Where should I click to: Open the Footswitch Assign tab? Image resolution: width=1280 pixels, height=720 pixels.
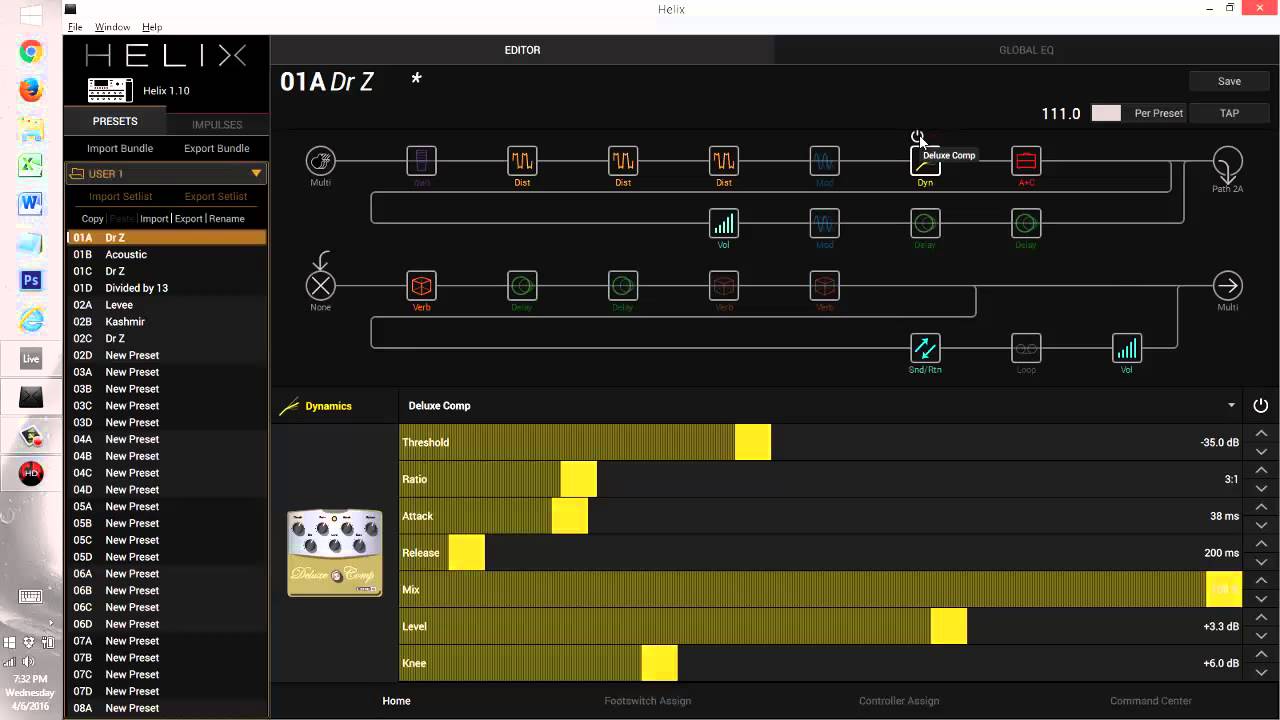click(x=647, y=701)
